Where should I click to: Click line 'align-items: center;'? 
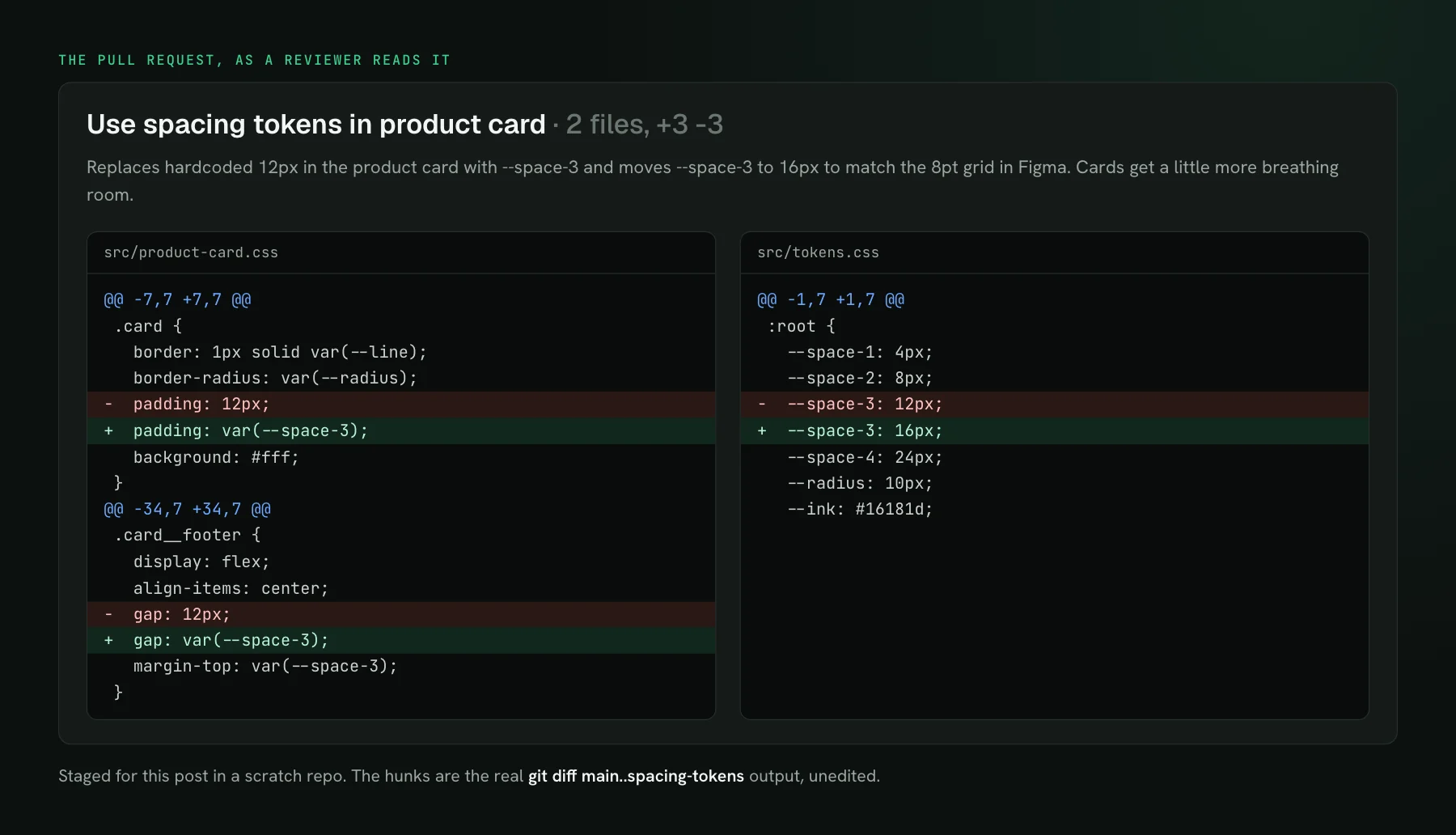coord(231,588)
